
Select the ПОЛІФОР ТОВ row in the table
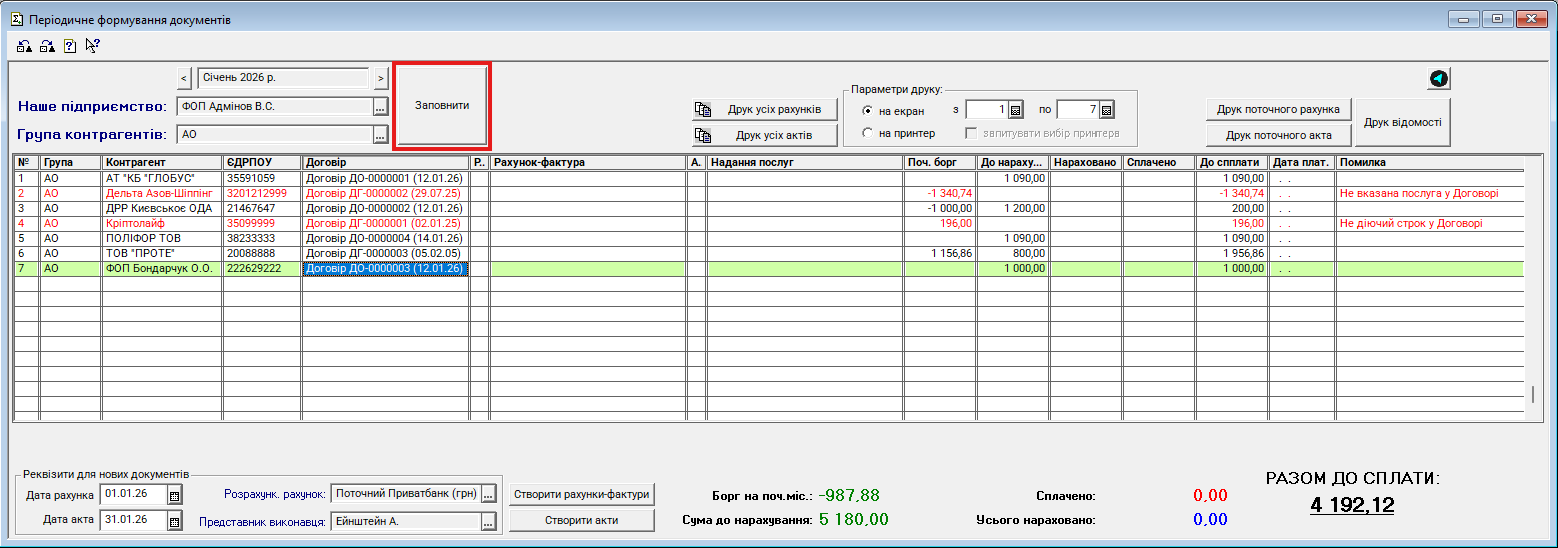point(161,239)
